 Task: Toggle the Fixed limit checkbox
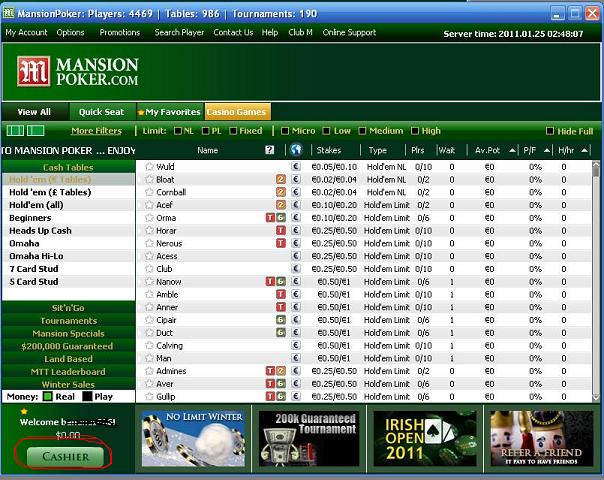tap(233, 131)
